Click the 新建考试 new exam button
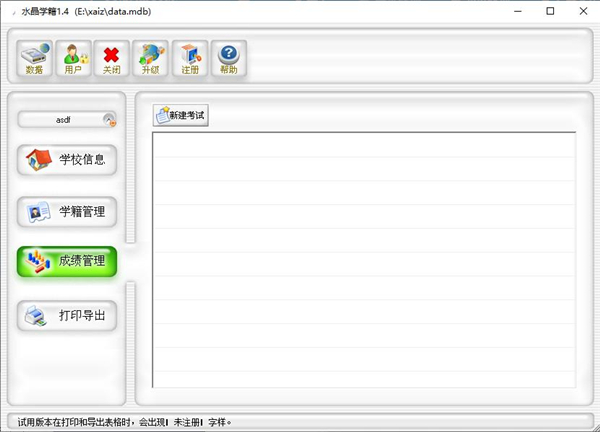The image size is (600, 432). click(181, 115)
